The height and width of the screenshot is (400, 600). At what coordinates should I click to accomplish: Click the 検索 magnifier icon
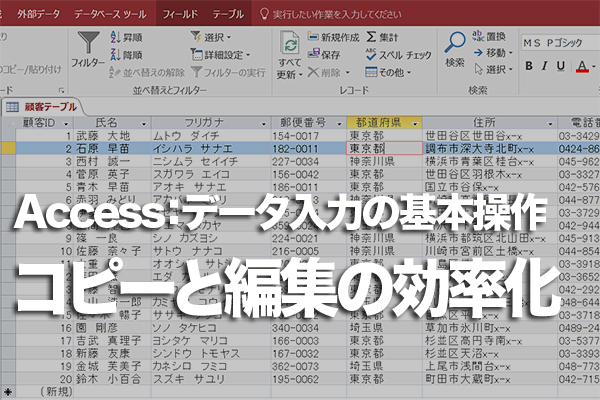coord(455,42)
